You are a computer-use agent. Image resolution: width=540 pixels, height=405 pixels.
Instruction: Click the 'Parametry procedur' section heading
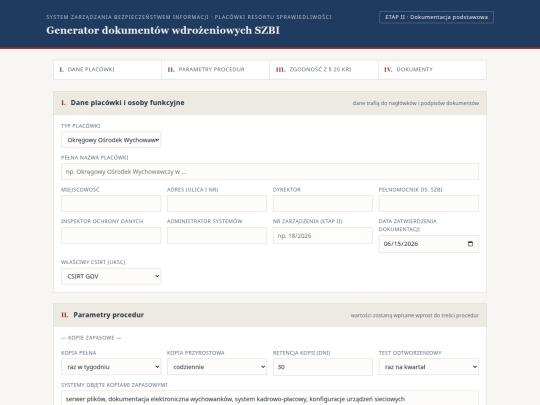click(108, 315)
